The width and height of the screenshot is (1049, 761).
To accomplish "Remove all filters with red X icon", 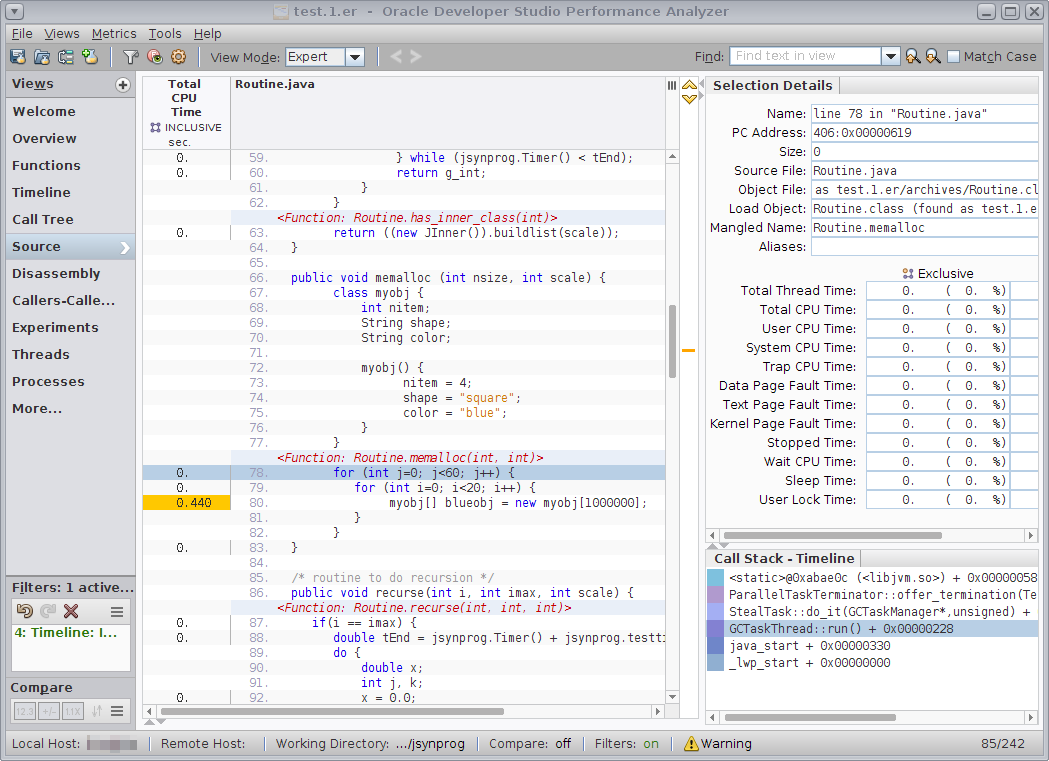I will pyautogui.click(x=71, y=611).
